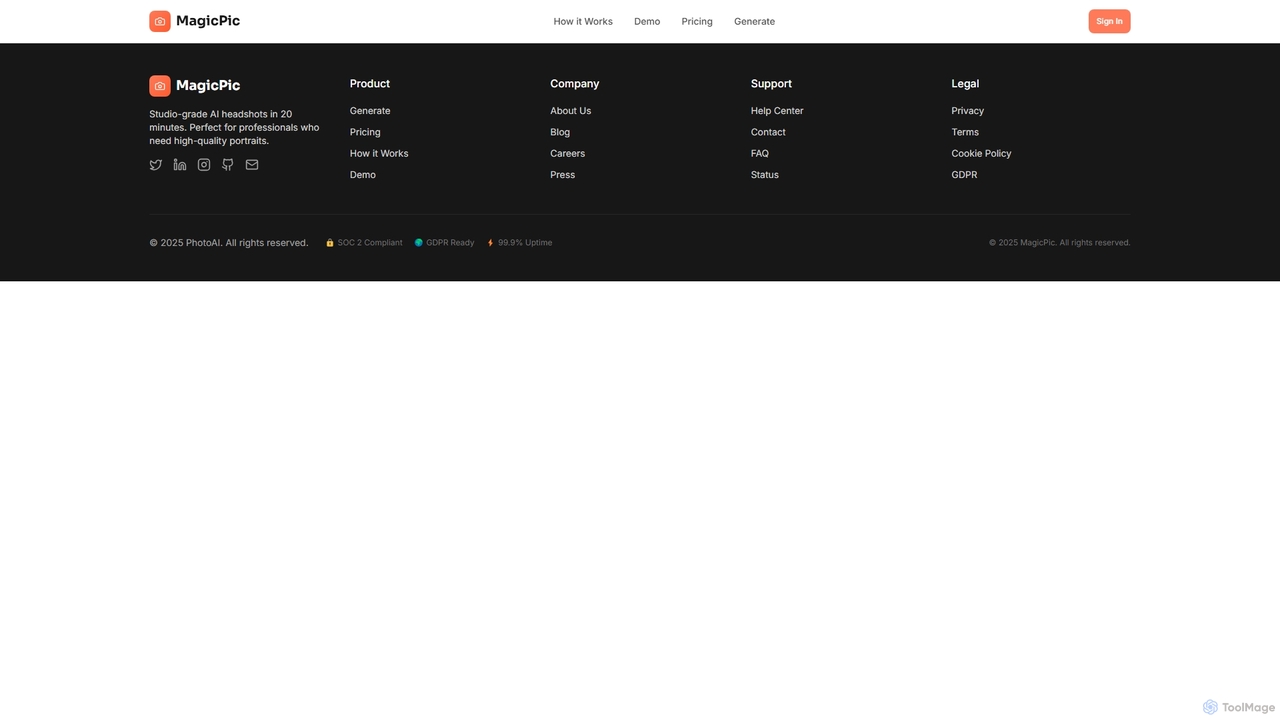Open the GitHub social icon
This screenshot has width=1280, height=720.
point(228,165)
